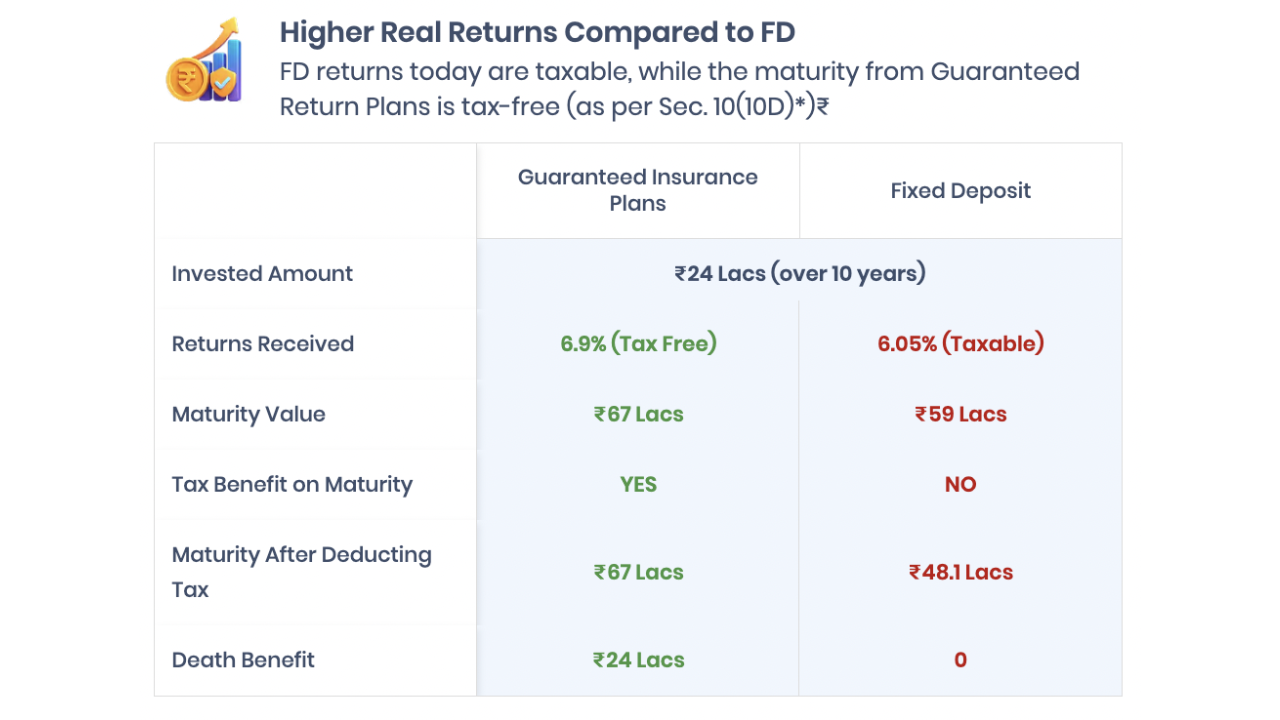Select the 'Invested Amount' row label
Image resolution: width=1280 pixels, height=720 pixels.
click(262, 274)
